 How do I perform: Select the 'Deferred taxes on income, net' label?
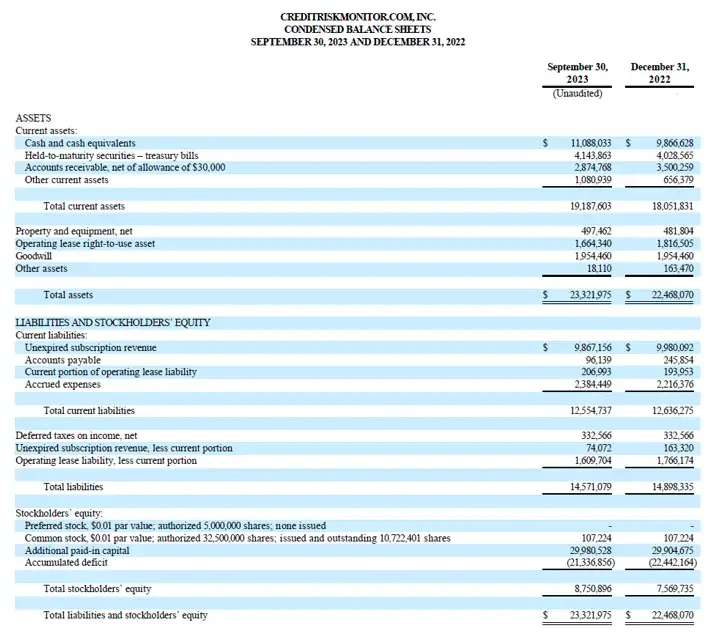coord(76,435)
